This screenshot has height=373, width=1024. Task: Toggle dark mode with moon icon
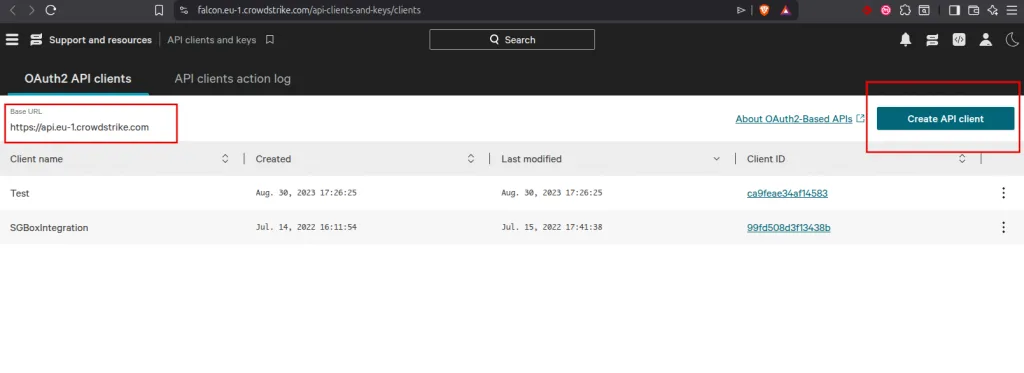1011,40
